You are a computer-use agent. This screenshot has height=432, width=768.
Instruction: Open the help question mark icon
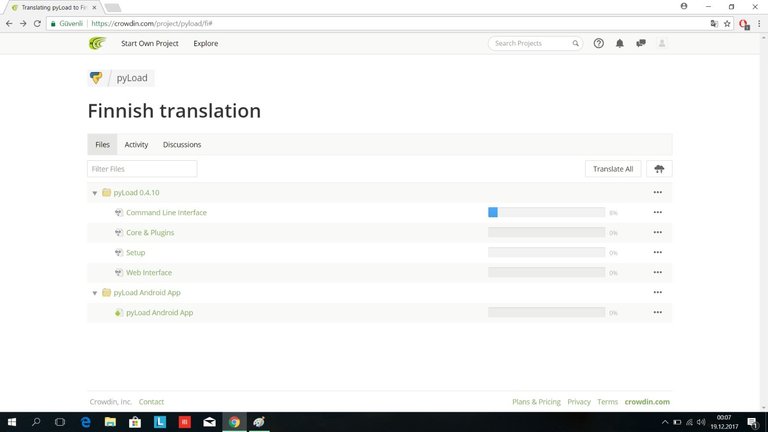pyautogui.click(x=599, y=43)
